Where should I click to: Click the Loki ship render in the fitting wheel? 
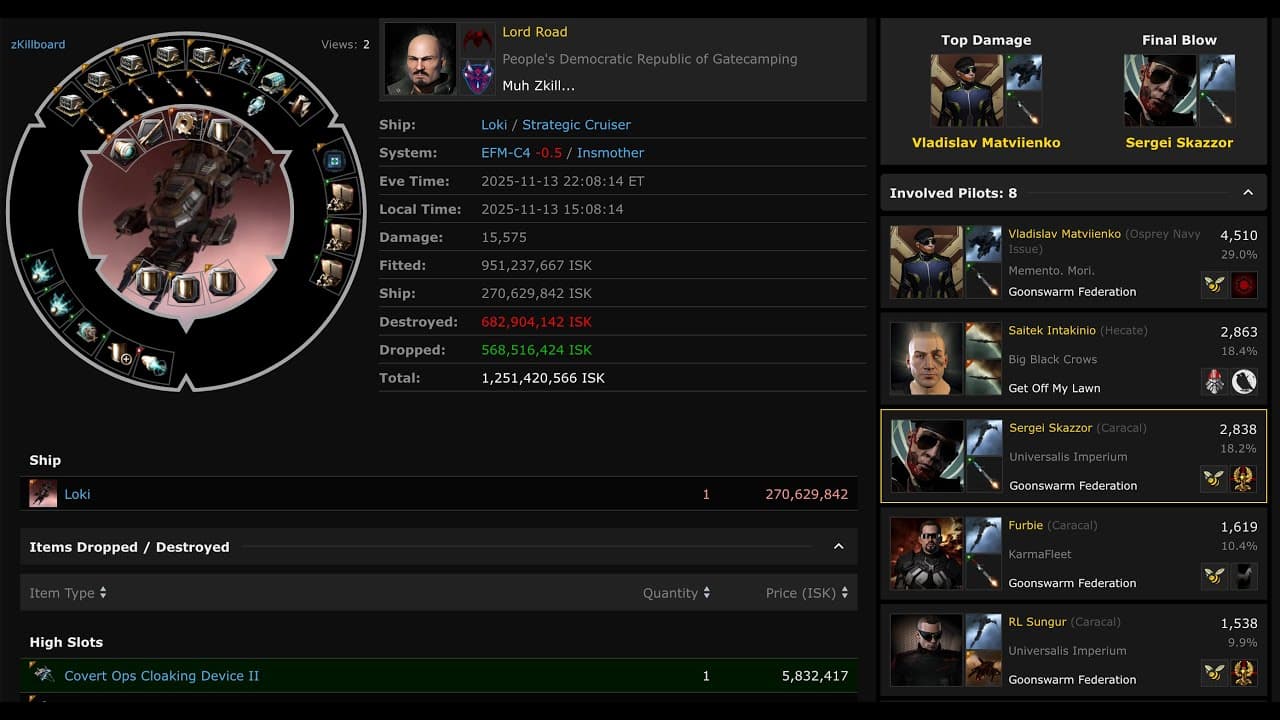[x=186, y=212]
